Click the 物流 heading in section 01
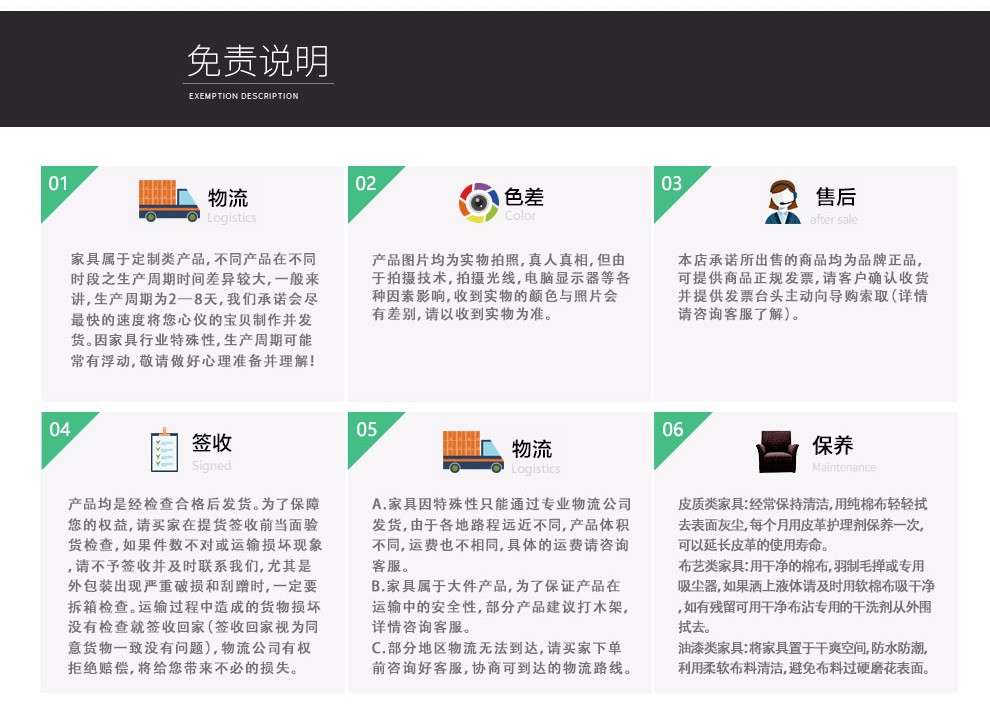Viewport: 990px width, 728px height. pyautogui.click(x=228, y=197)
